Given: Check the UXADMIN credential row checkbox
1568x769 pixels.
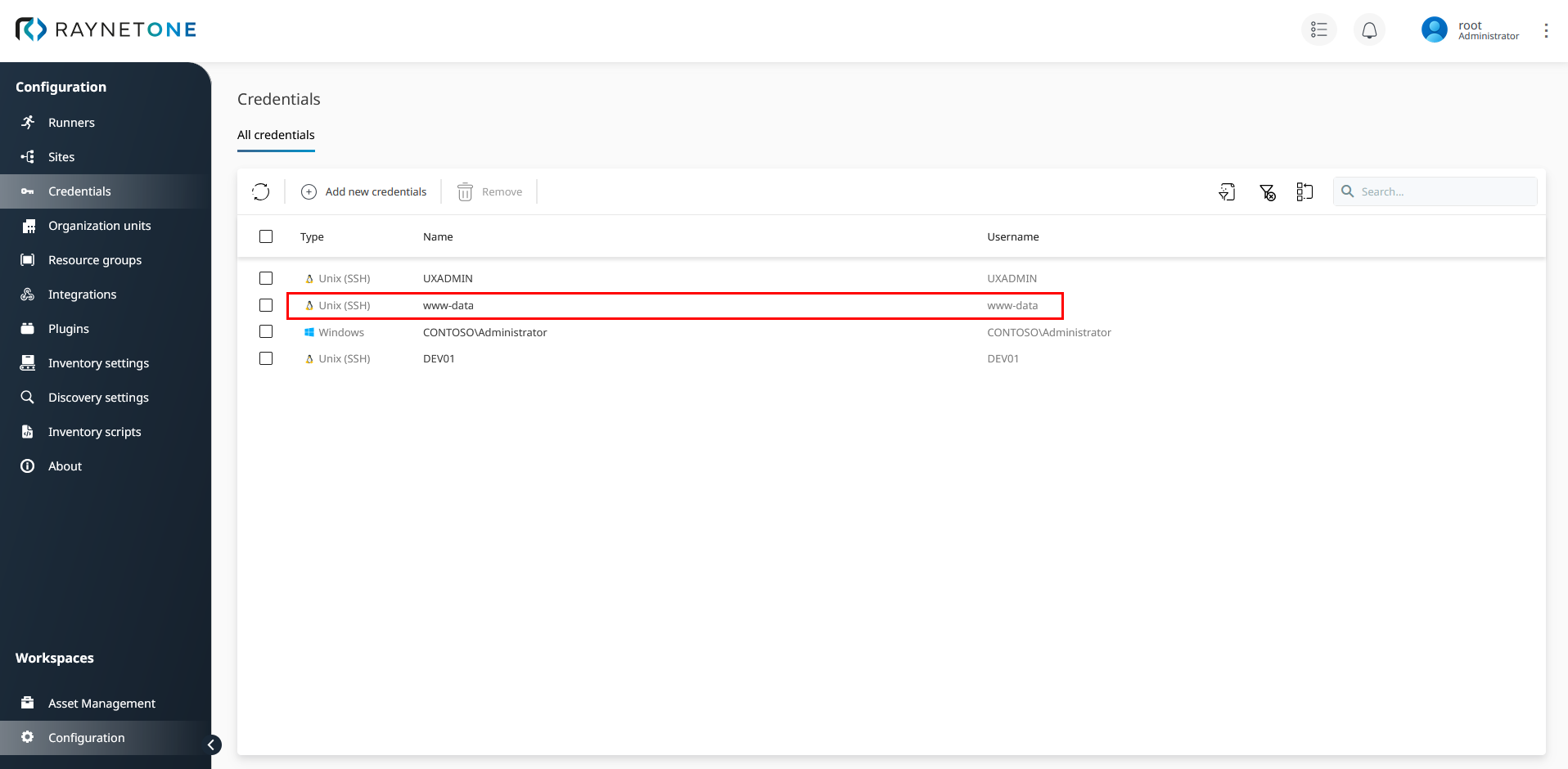Looking at the screenshot, I should tap(266, 278).
